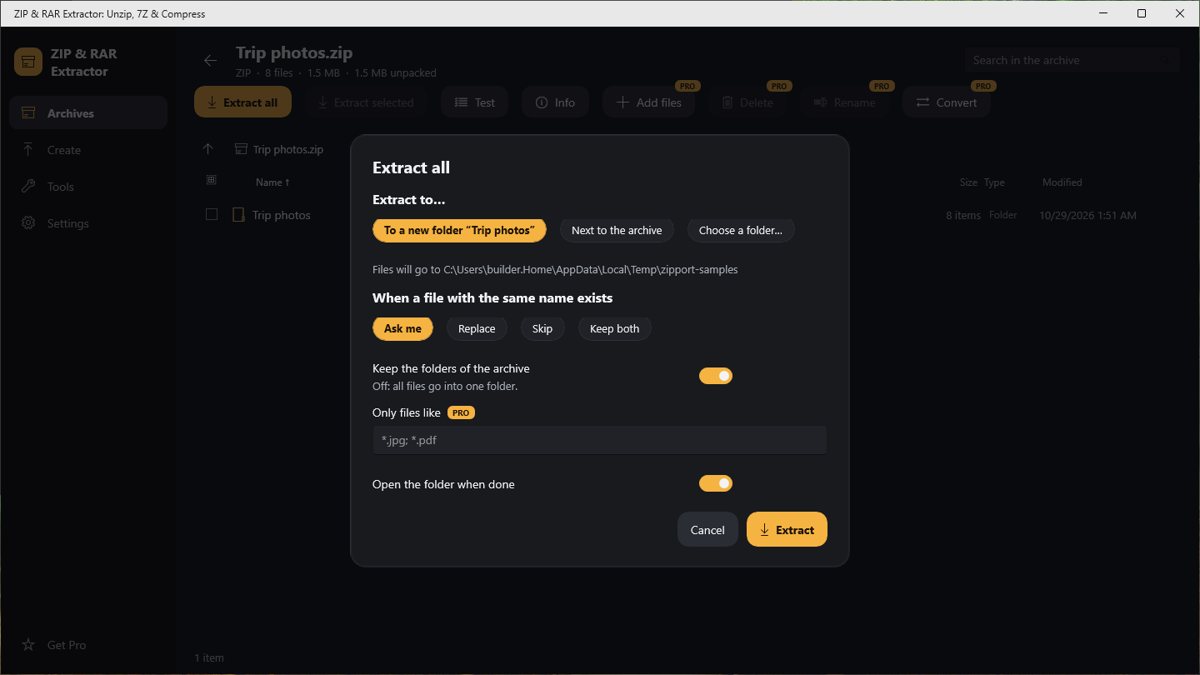
Task: Sort by the Type column header
Action: click(x=994, y=182)
